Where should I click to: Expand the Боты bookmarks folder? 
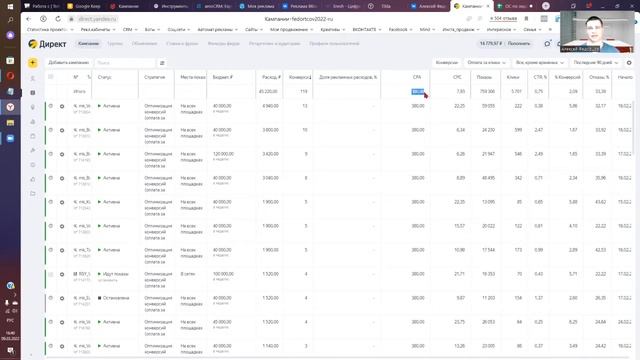point(152,29)
